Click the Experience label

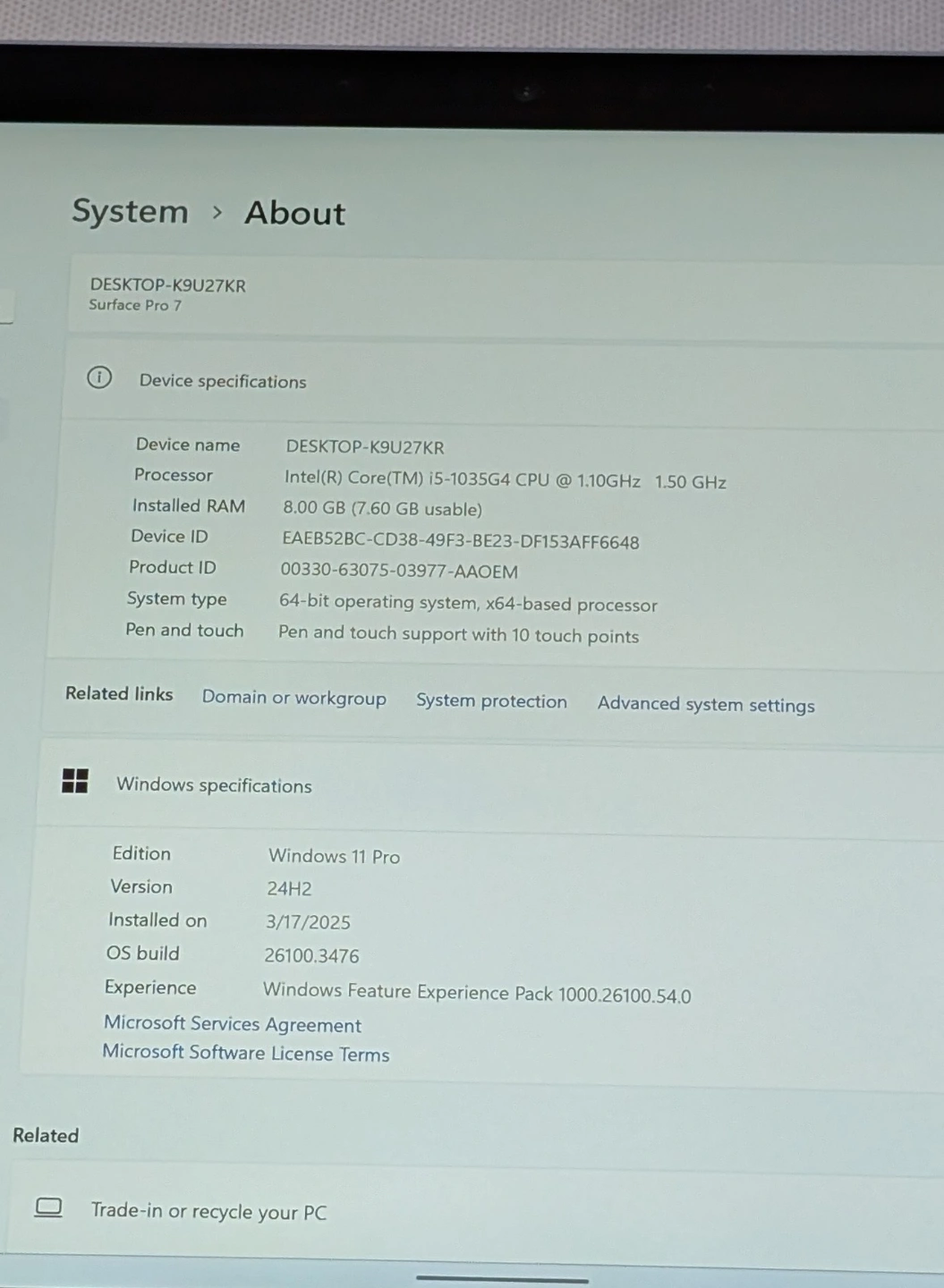(x=150, y=987)
